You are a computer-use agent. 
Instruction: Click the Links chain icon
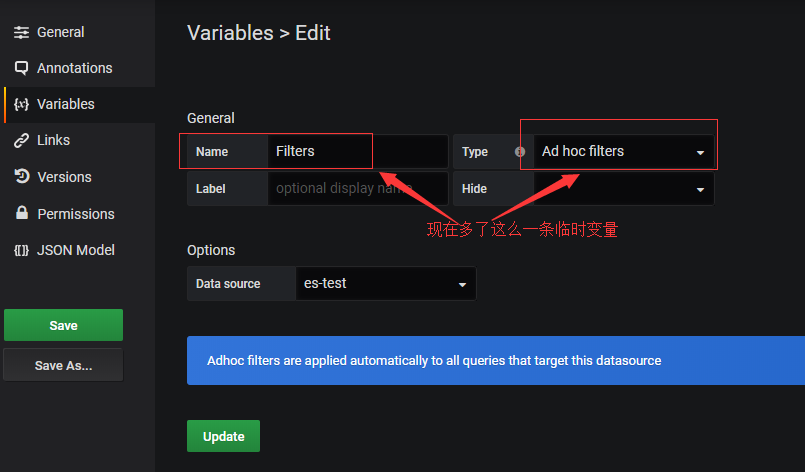click(x=21, y=140)
